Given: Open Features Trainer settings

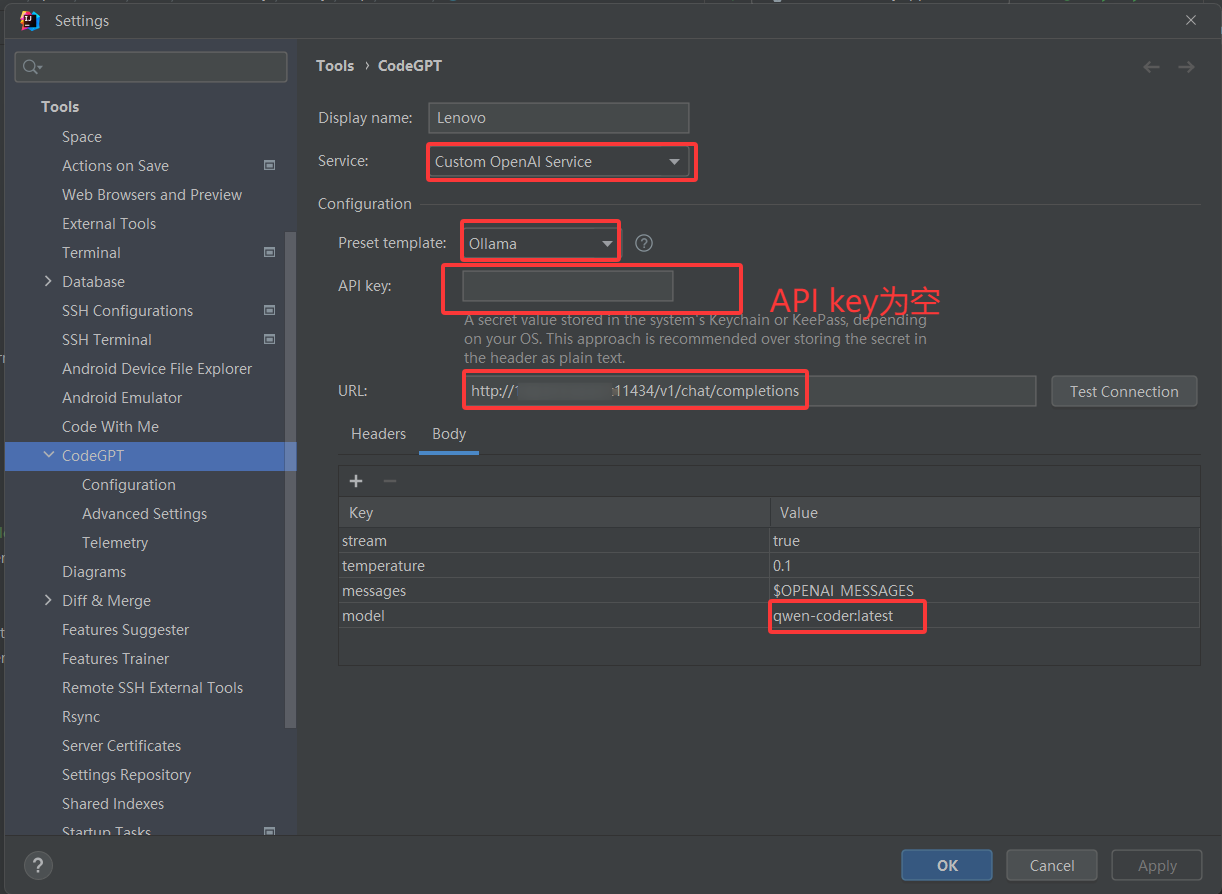Looking at the screenshot, I should [x=115, y=658].
